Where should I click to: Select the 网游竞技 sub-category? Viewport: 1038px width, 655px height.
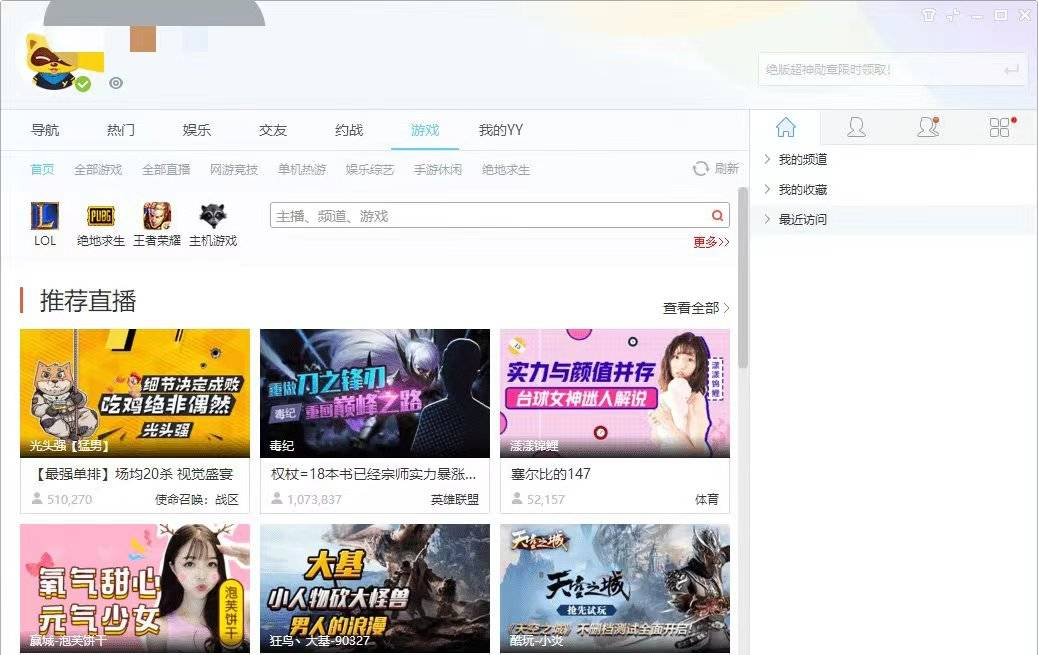pyautogui.click(x=234, y=170)
